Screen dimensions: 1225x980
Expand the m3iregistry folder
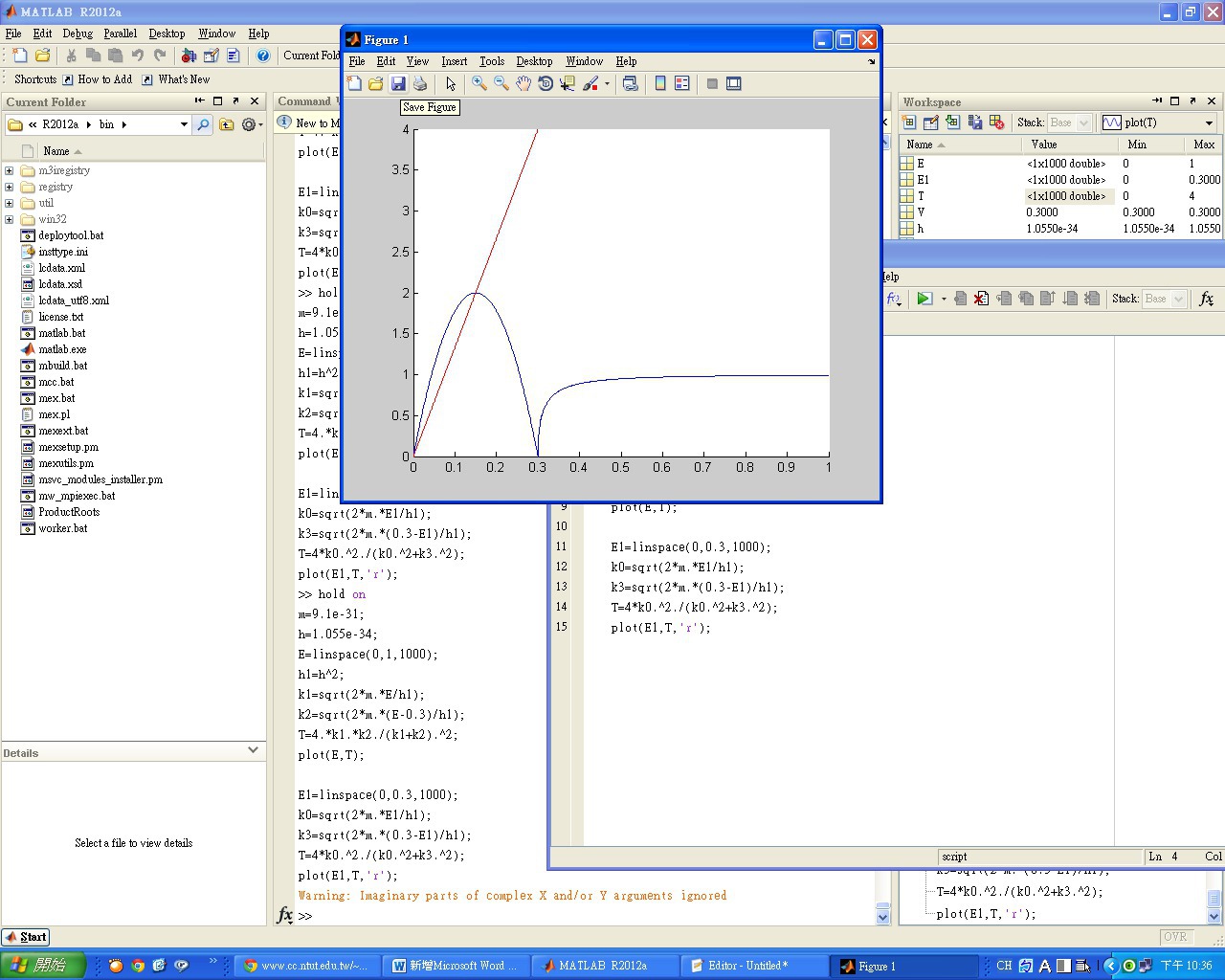(x=10, y=171)
